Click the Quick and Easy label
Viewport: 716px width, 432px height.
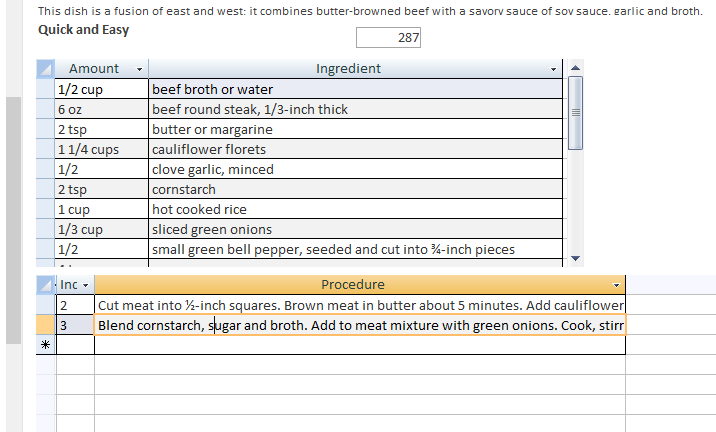click(83, 29)
